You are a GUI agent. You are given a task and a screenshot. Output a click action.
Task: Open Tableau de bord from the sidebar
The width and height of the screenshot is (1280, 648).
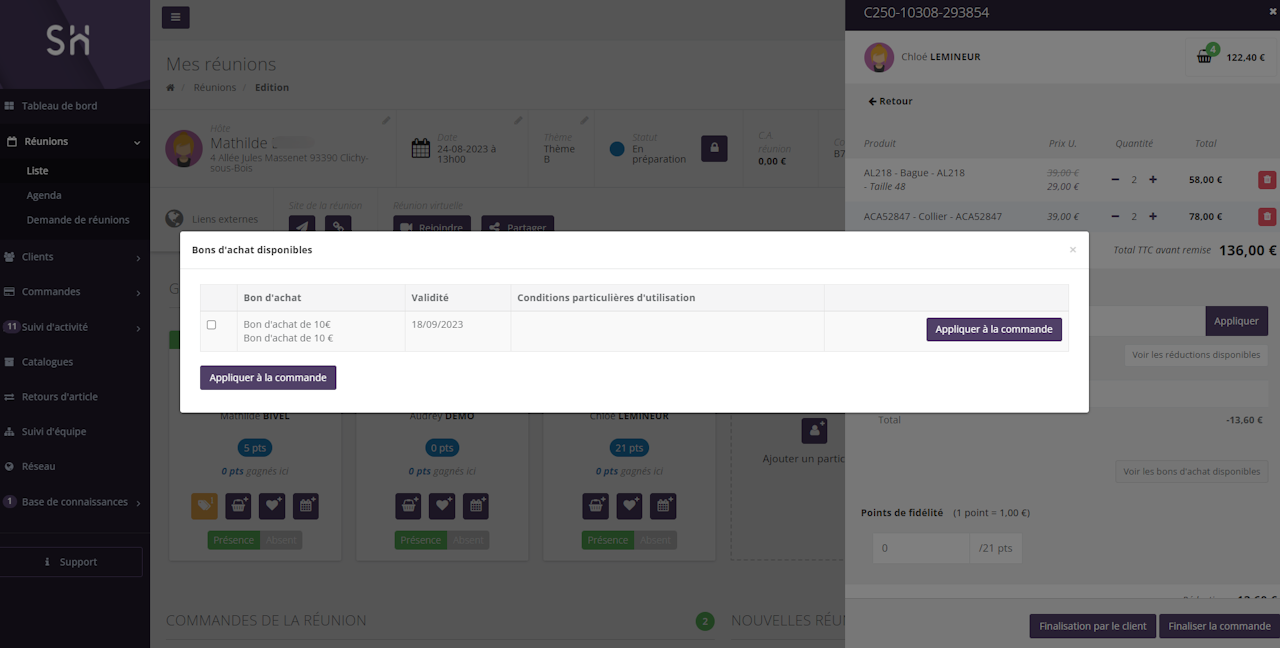click(x=59, y=106)
